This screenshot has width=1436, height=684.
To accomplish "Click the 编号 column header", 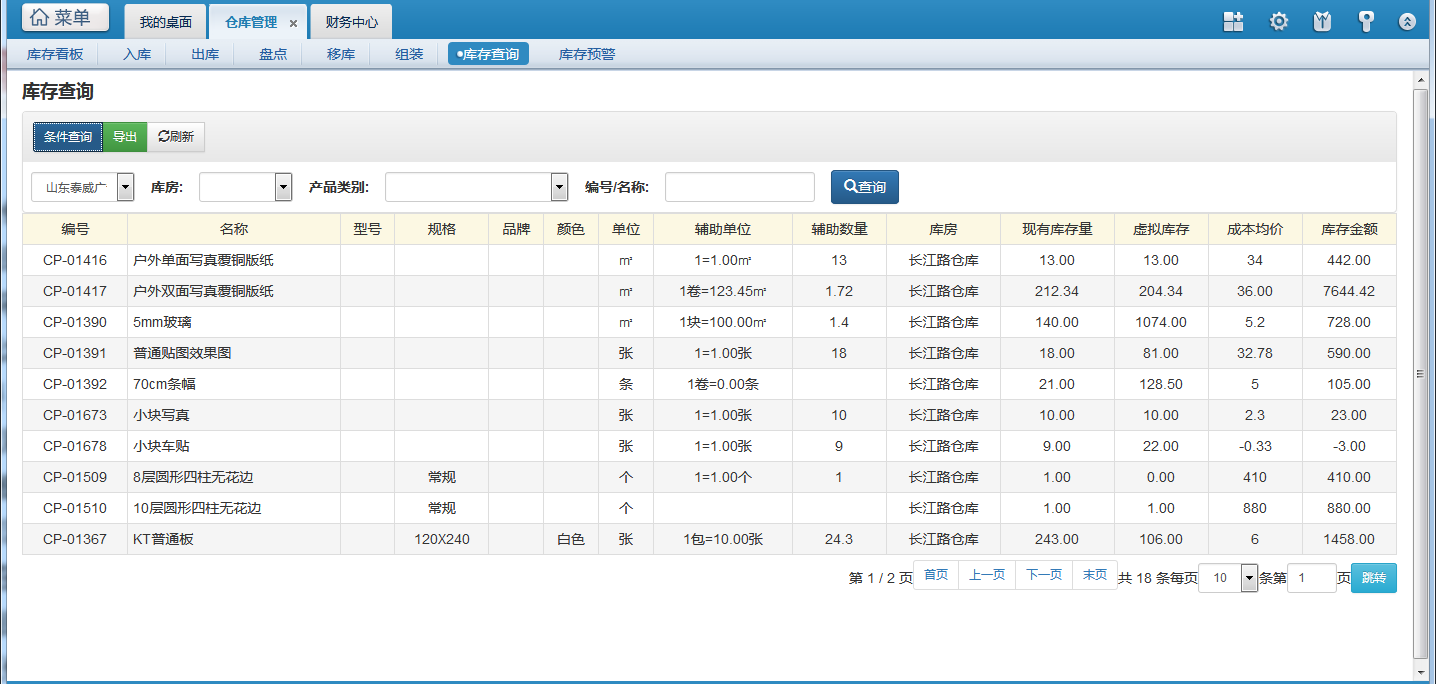I will 75,229.
